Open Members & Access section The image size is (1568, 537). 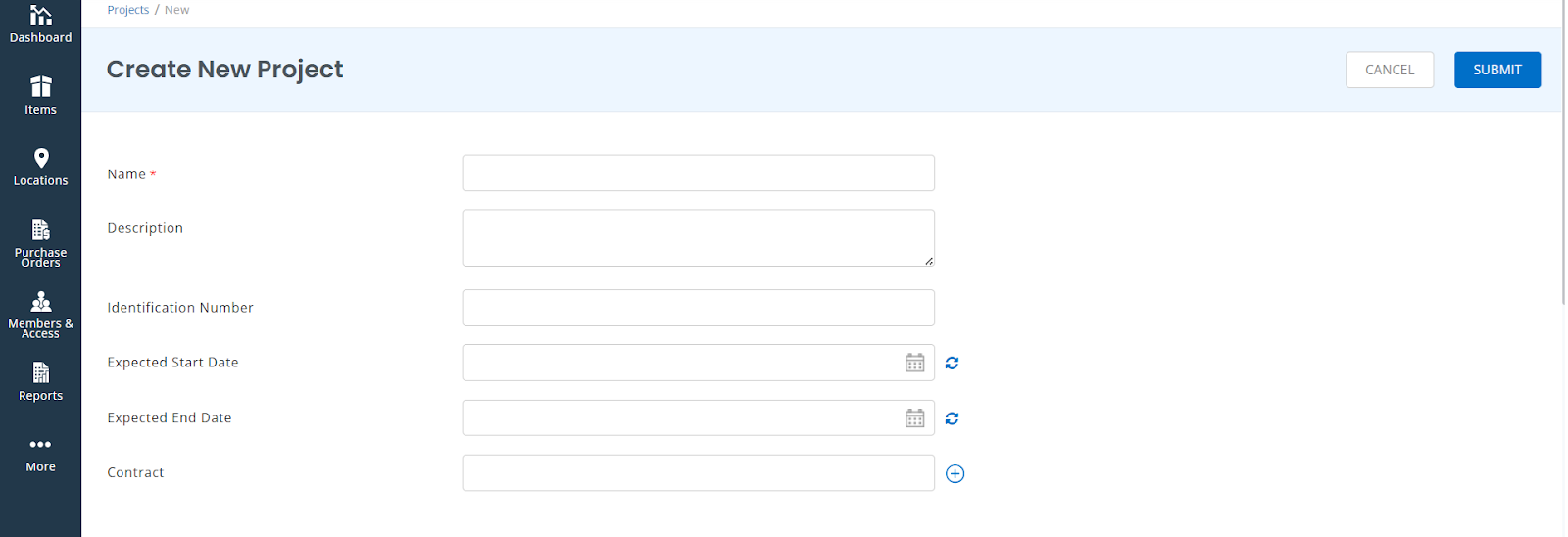point(40,315)
